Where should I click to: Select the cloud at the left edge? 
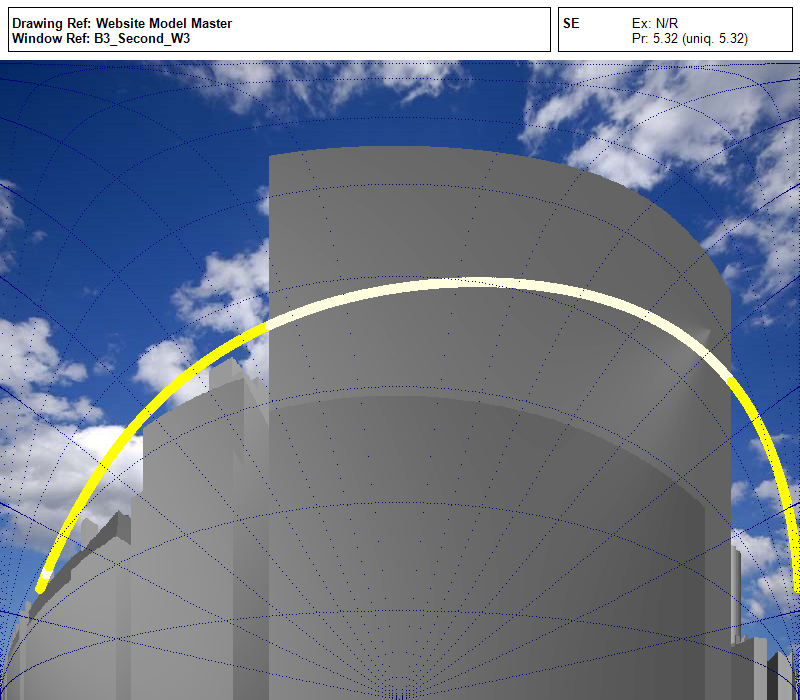(x=25, y=350)
